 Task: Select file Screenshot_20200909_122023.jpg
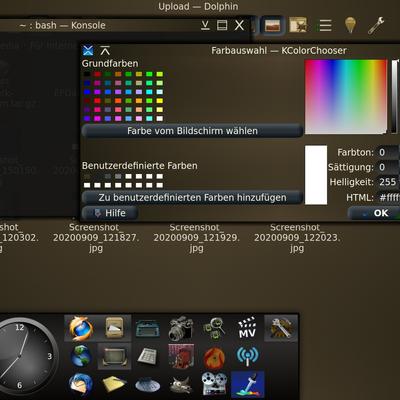tap(297, 238)
